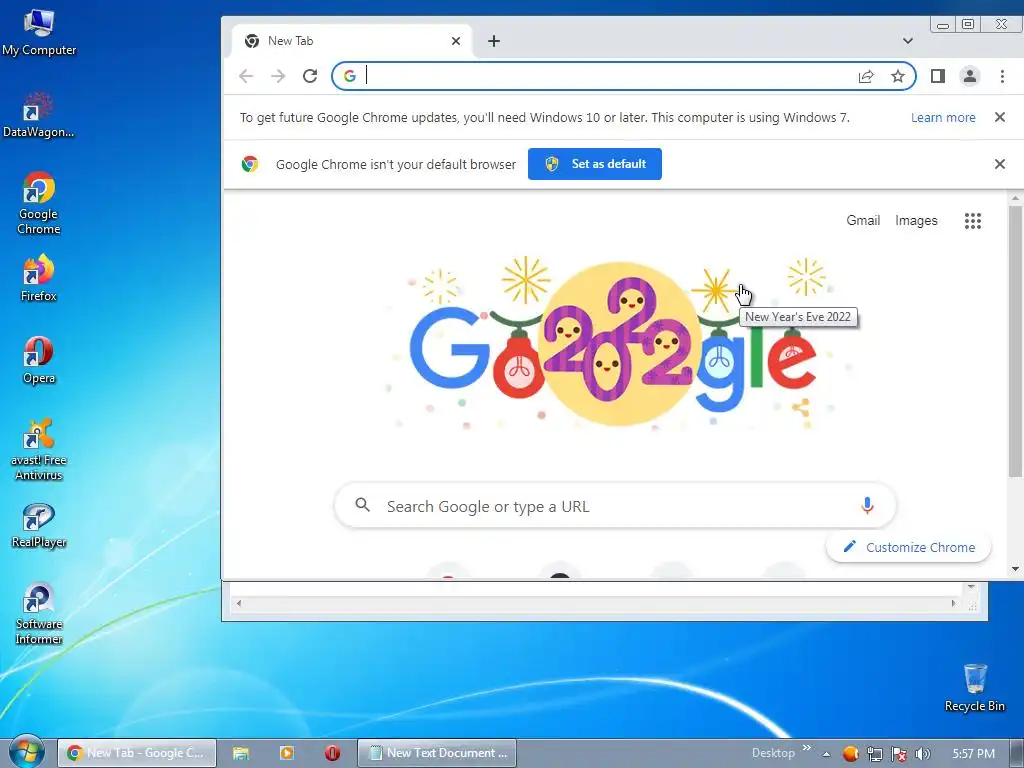The image size is (1024, 768).
Task: Click the 5:57 PM taskbar clock
Action: (x=973, y=754)
